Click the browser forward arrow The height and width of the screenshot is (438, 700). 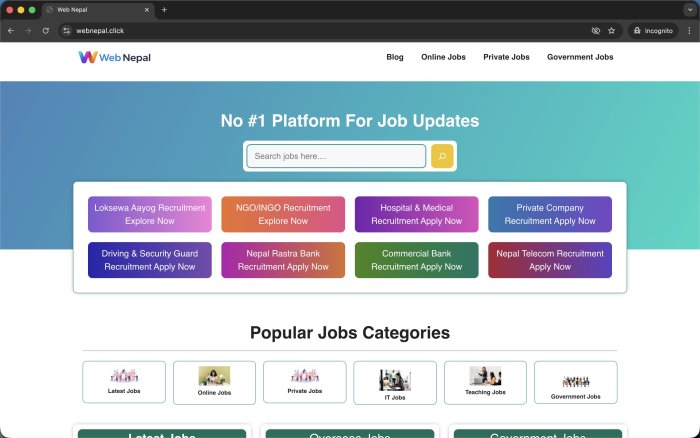[x=28, y=31]
